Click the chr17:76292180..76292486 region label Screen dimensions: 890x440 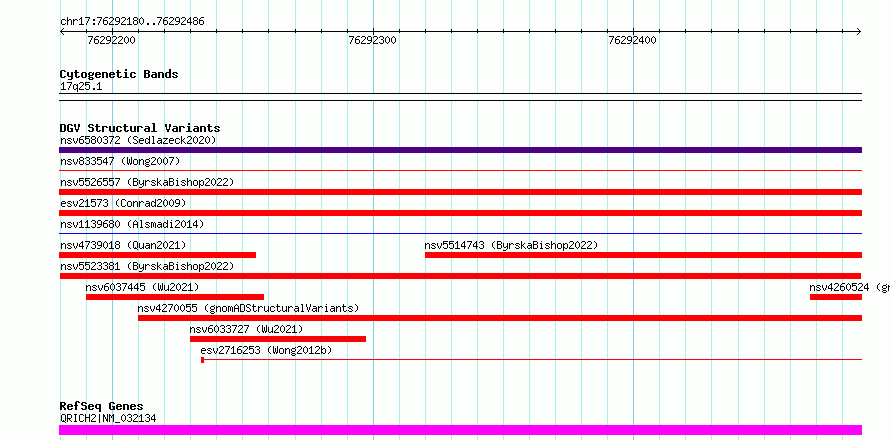click(x=132, y=22)
